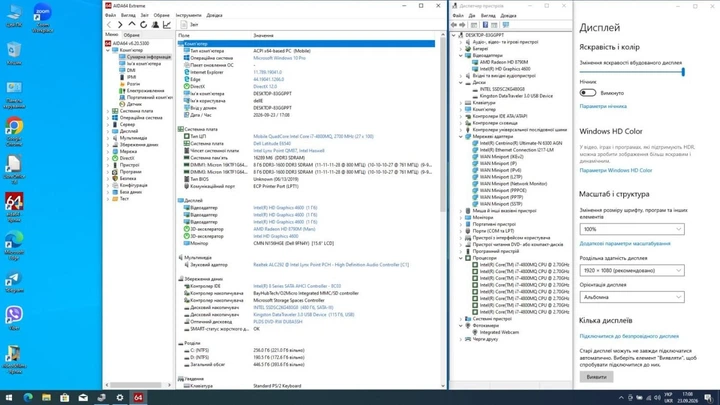Select AMD Radeon HD 8790M in Device Manager
Viewport: 720px width, 405px height.
click(x=503, y=62)
